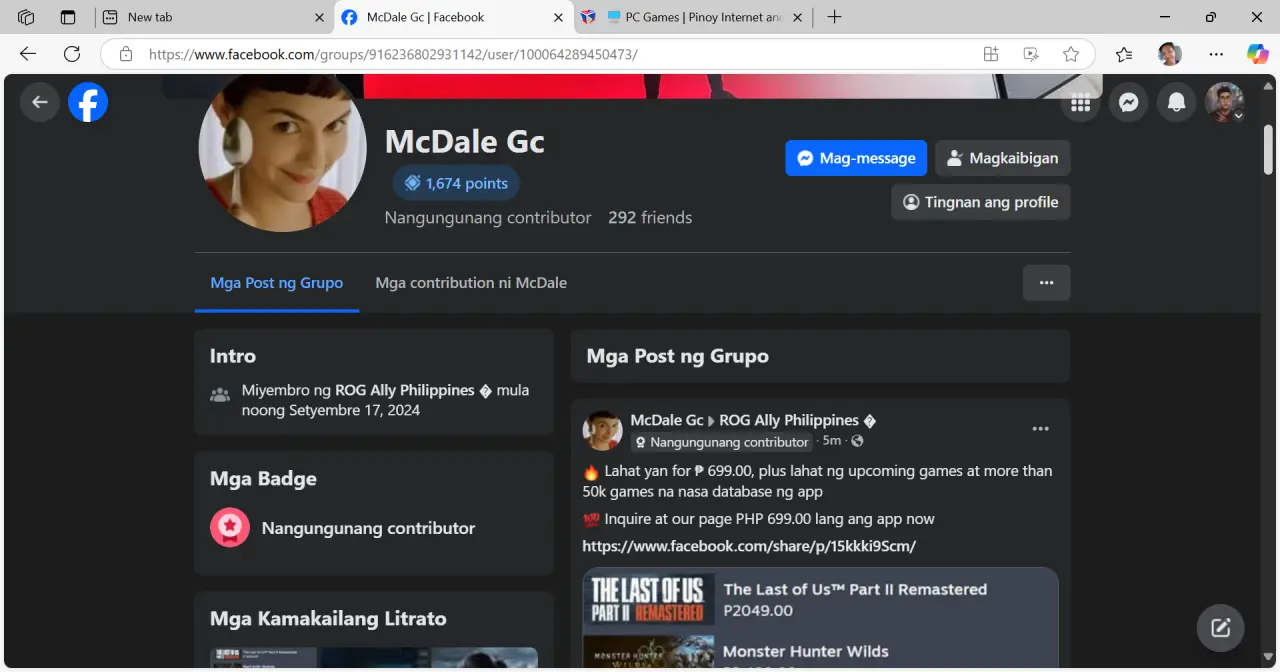
Task: Refresh the page with the reload icon
Action: pyautogui.click(x=72, y=54)
